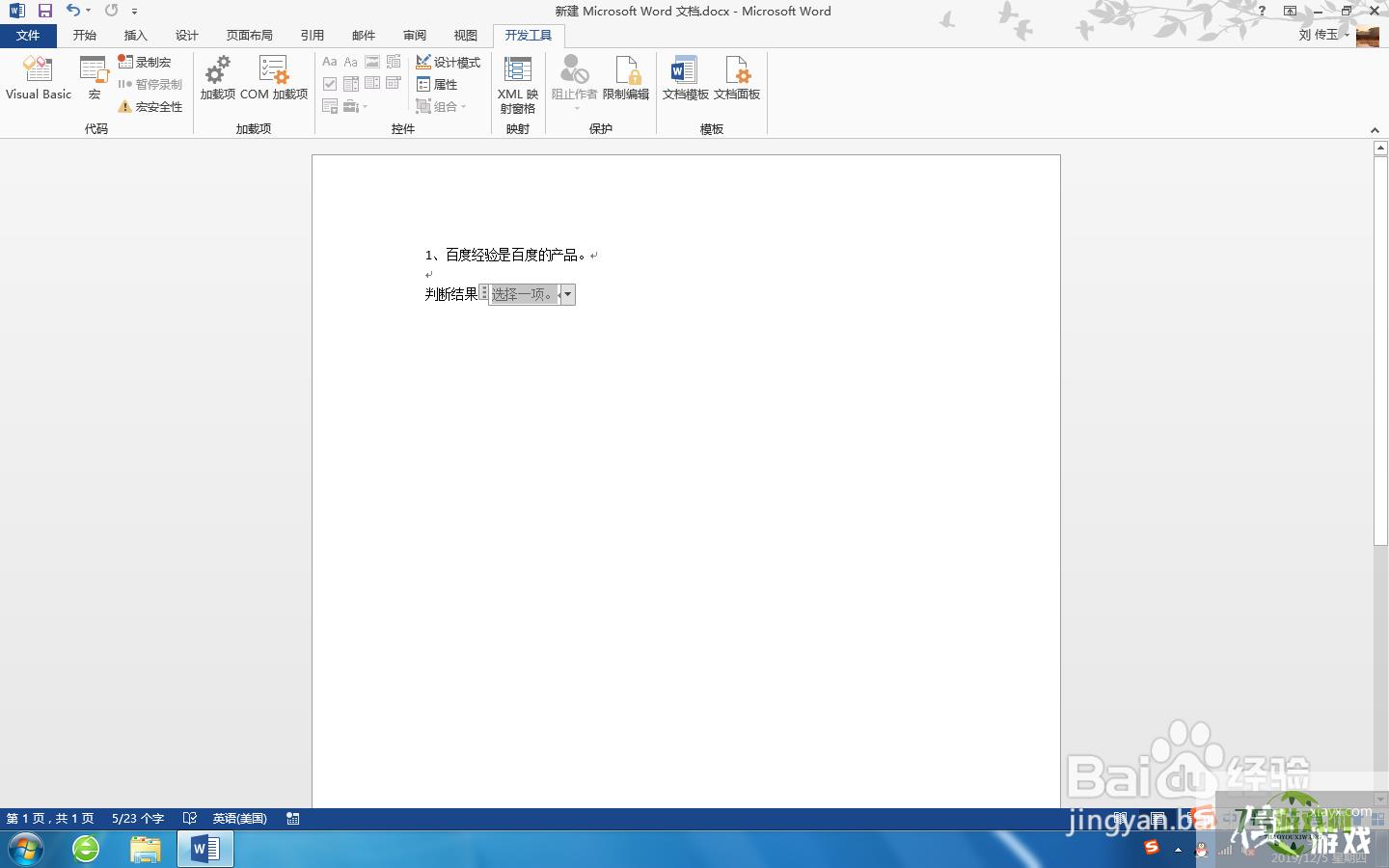Switch to the 审阅 Review tab
The width and height of the screenshot is (1389, 868).
click(x=415, y=35)
